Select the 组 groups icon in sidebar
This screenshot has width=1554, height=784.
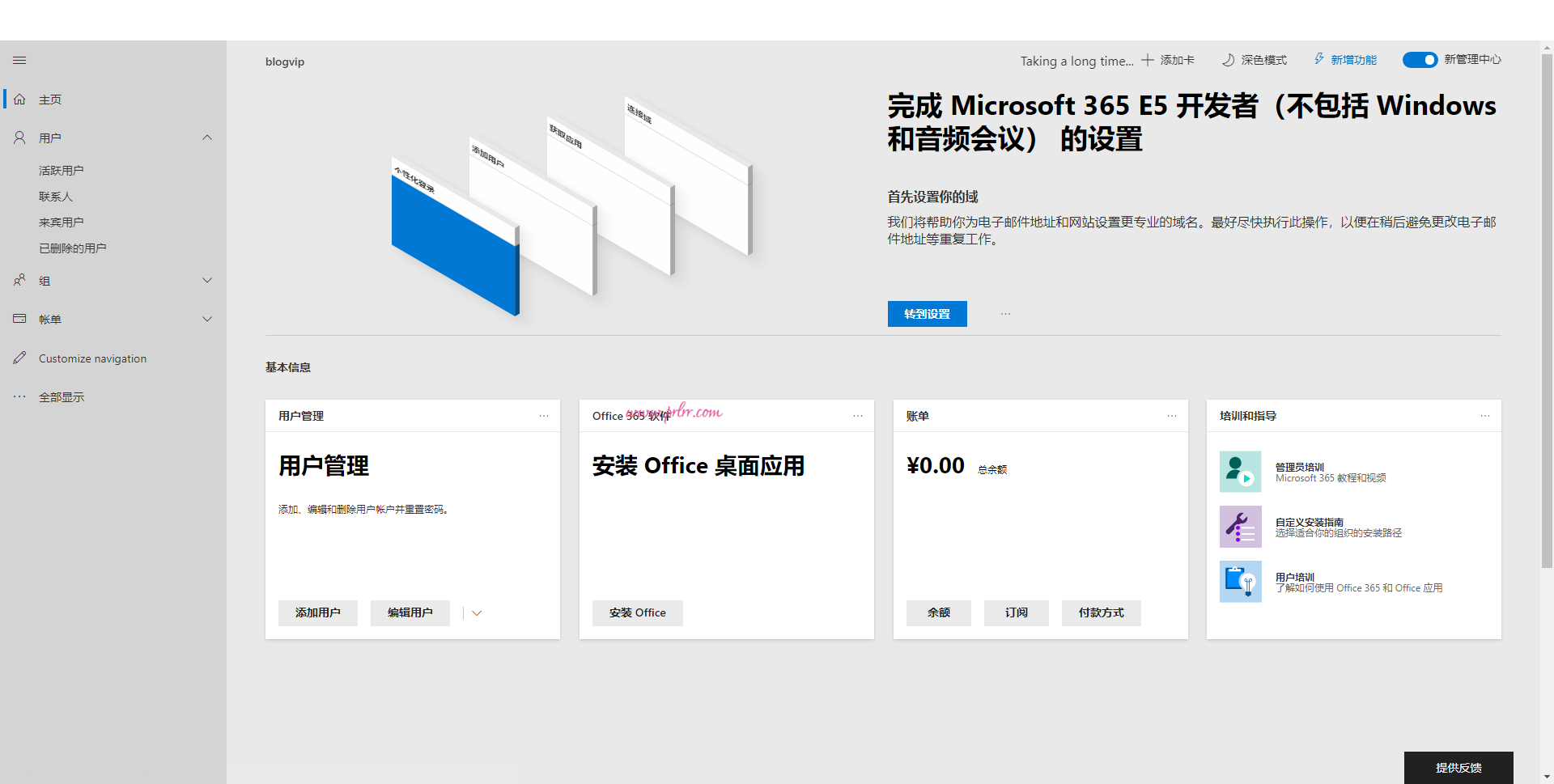tap(19, 280)
